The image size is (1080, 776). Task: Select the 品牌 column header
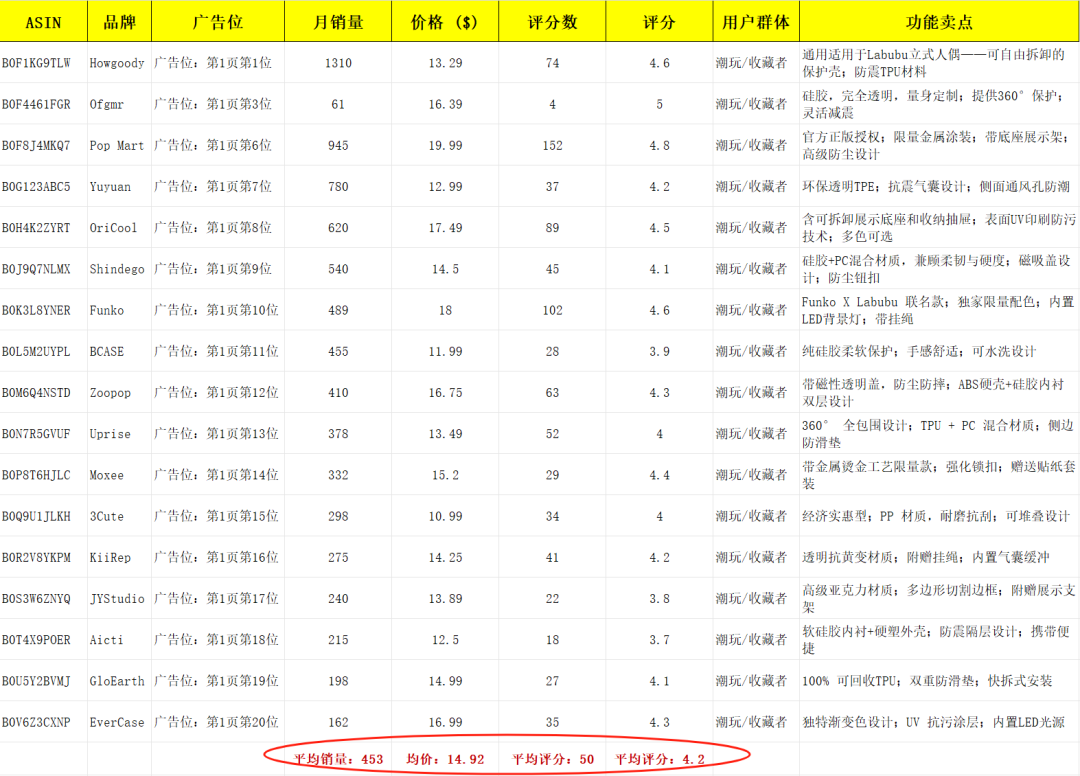(x=119, y=22)
